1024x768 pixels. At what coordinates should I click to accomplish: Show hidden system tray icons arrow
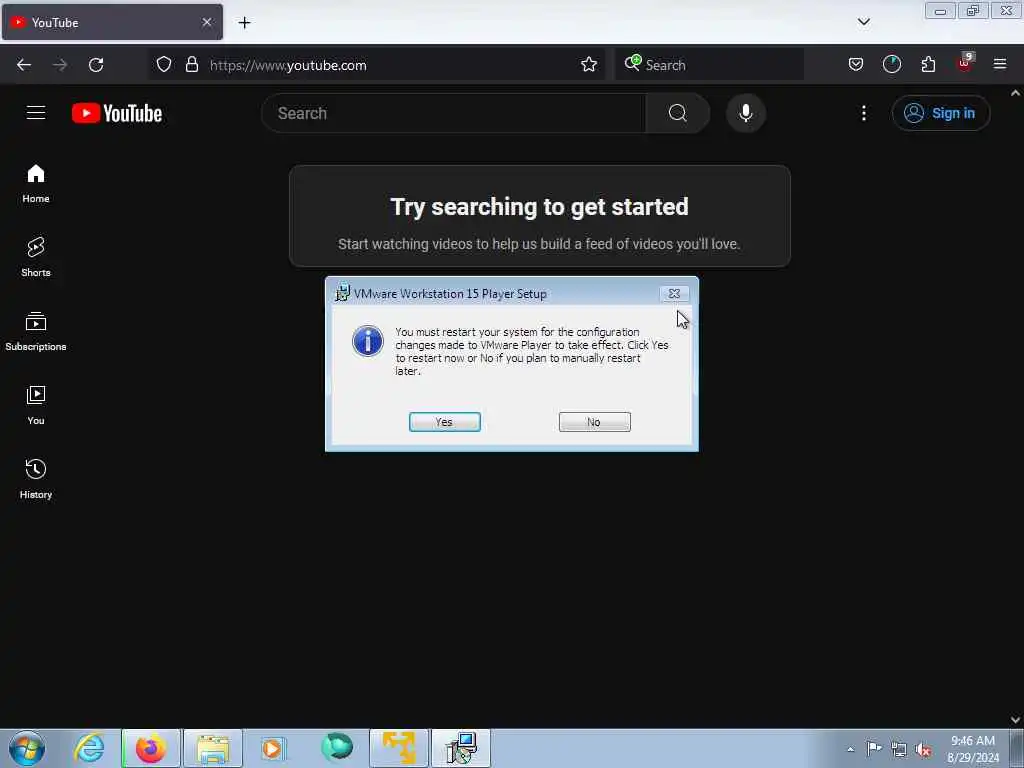click(x=850, y=749)
